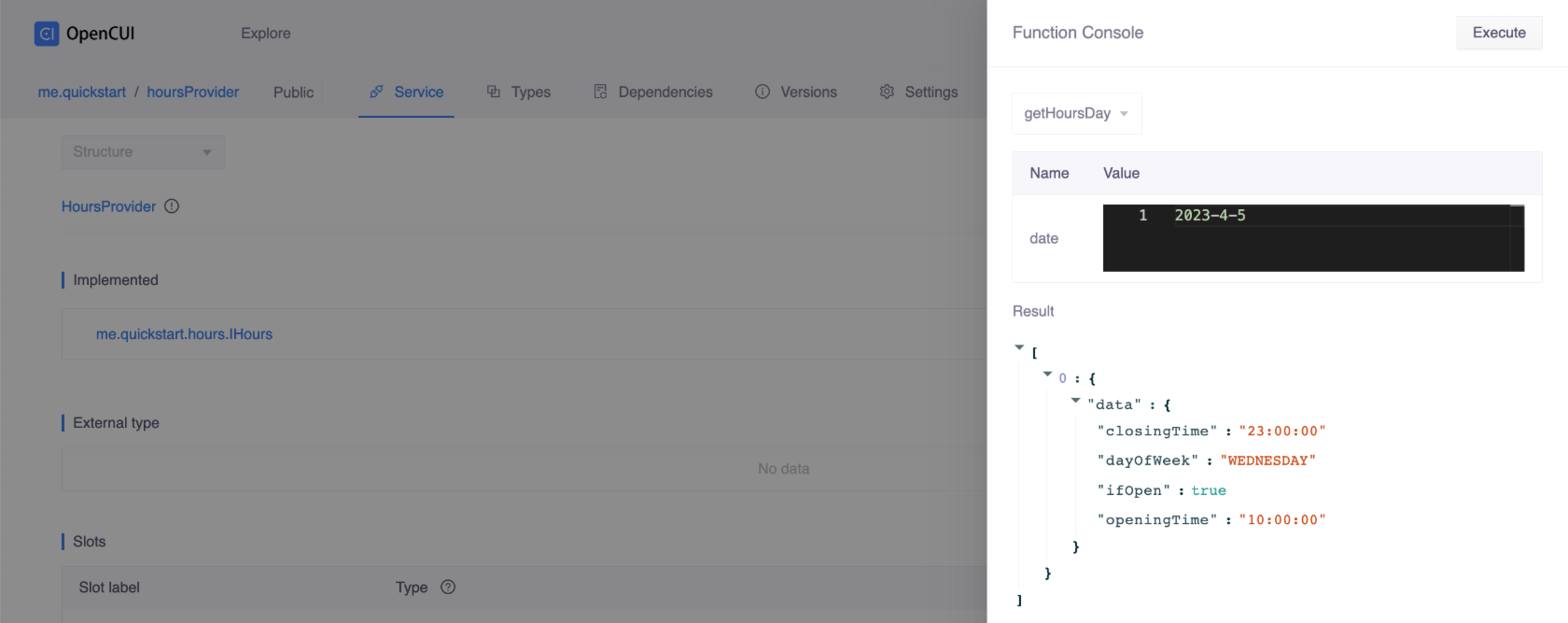The image size is (1568, 623).
Task: Click the ifOpen value true
Action: pos(1209,490)
